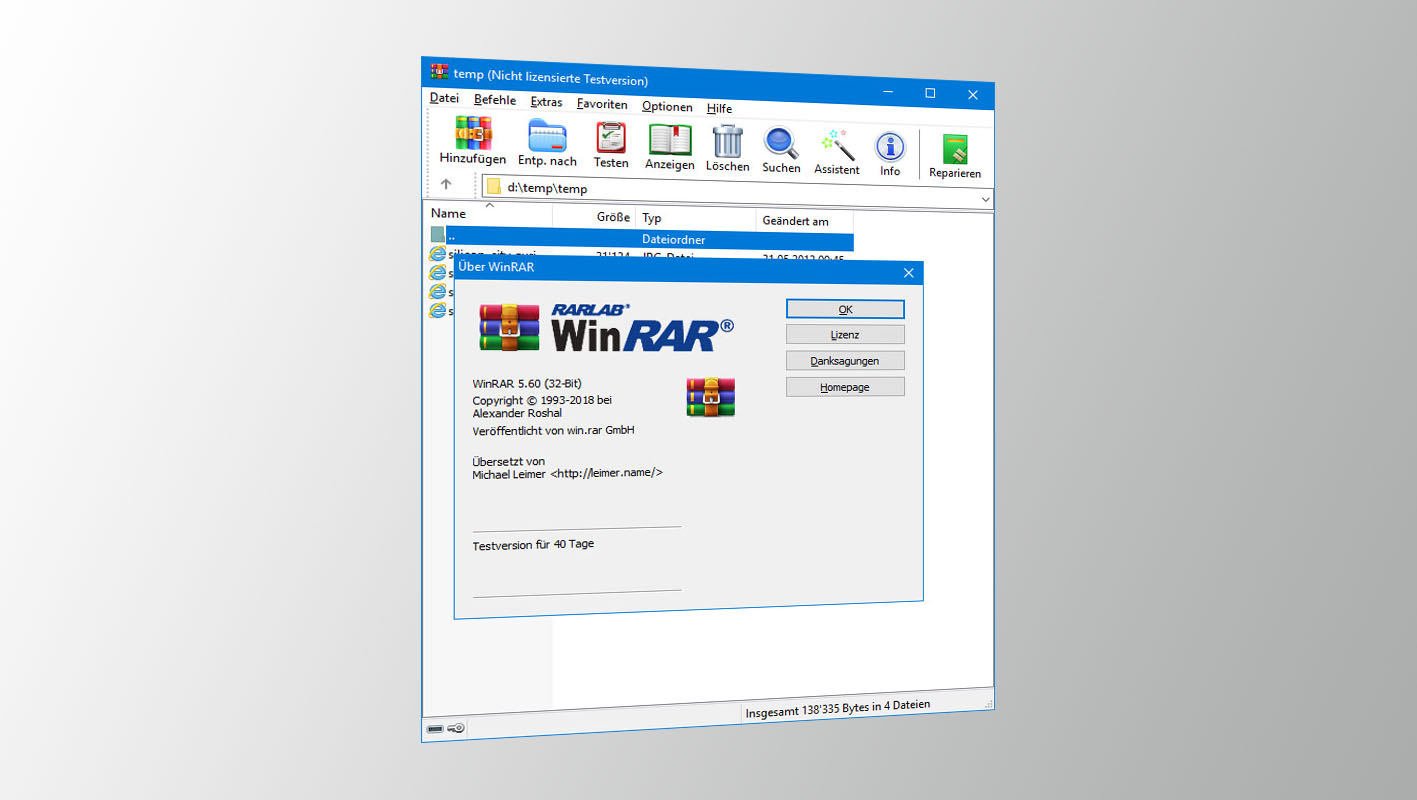Screen dimensions: 1417x800
Task: Close the Über WinRAR dialog
Action: coord(908,273)
